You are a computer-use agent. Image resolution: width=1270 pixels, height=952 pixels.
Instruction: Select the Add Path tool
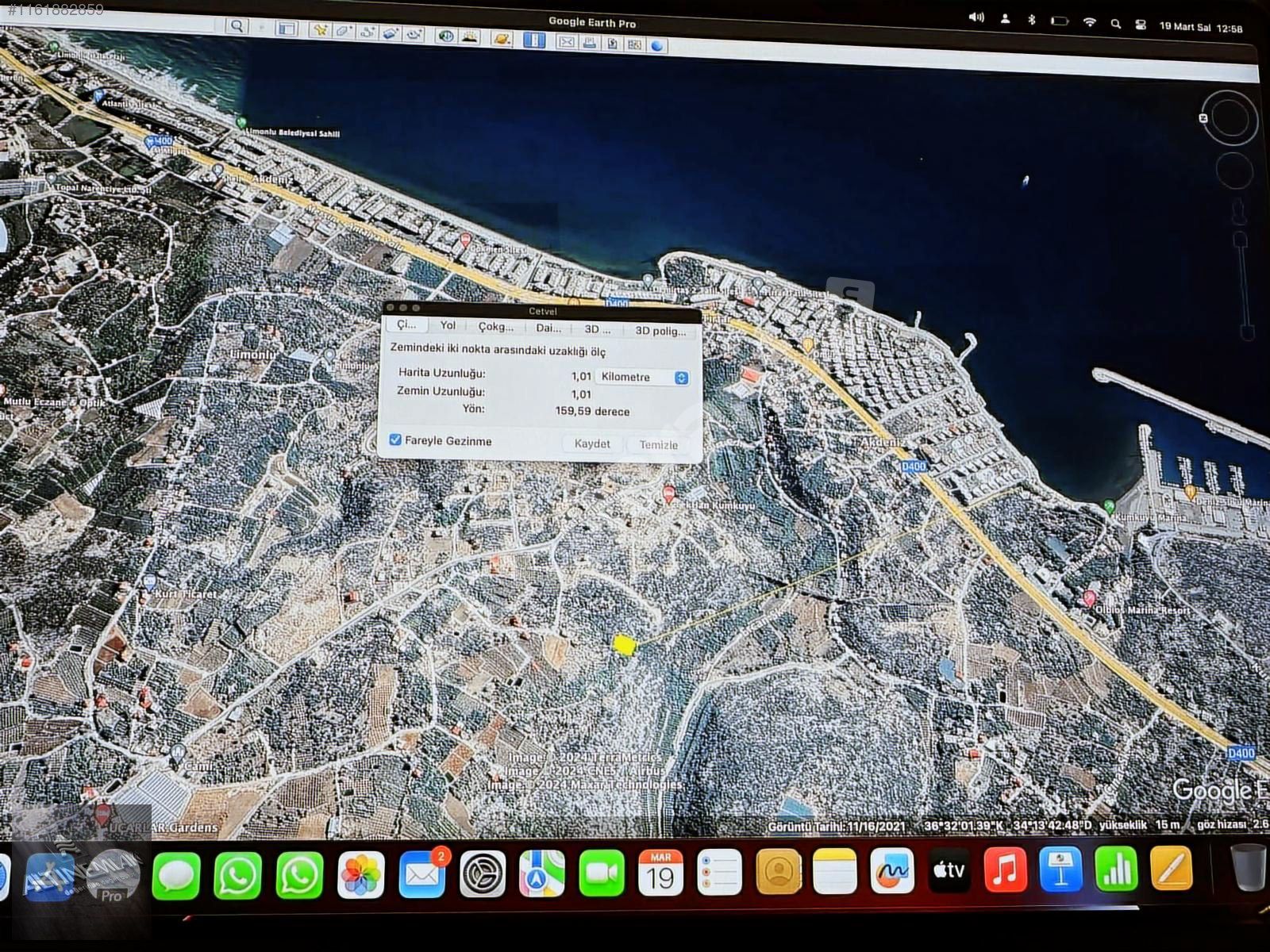point(367,33)
